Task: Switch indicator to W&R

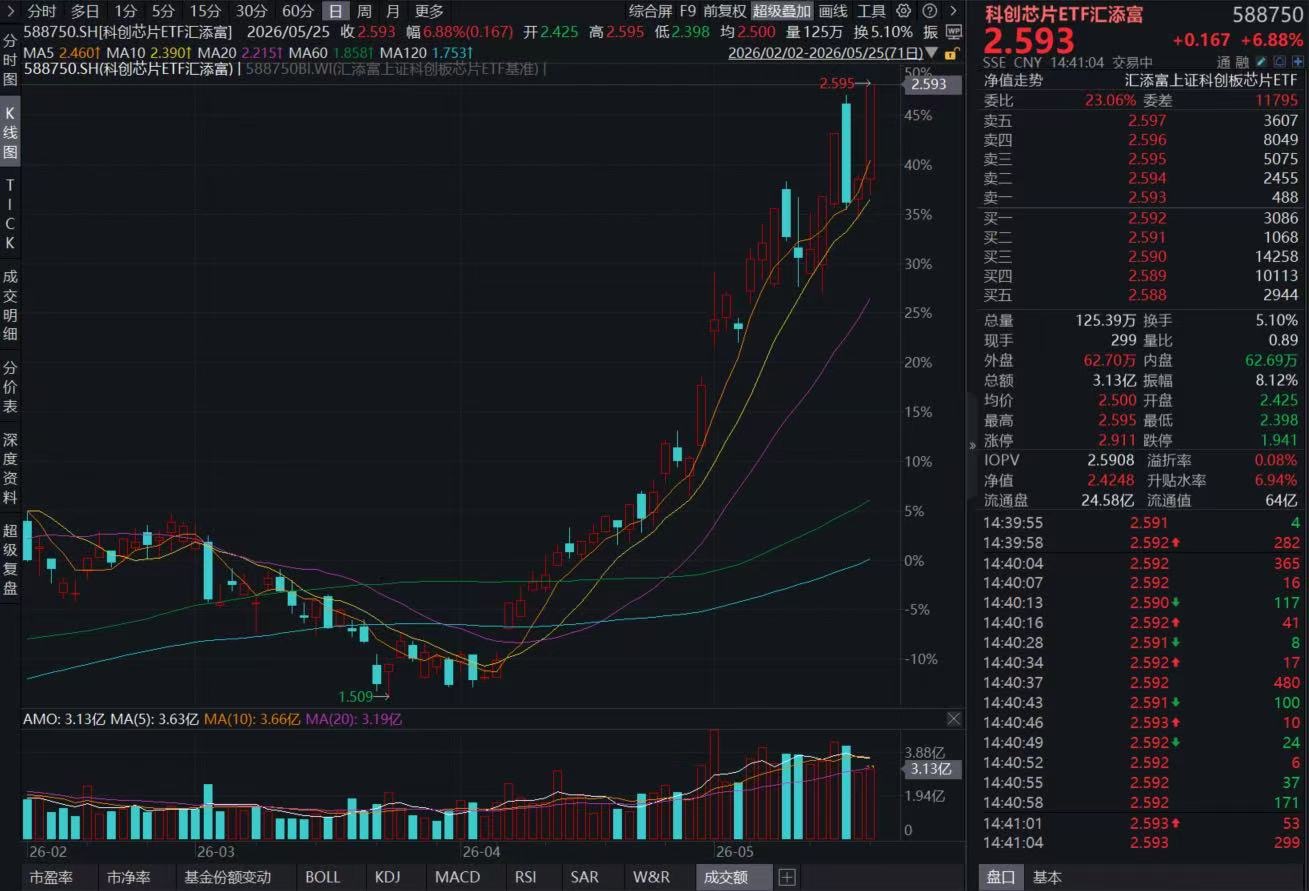Action: [652, 877]
